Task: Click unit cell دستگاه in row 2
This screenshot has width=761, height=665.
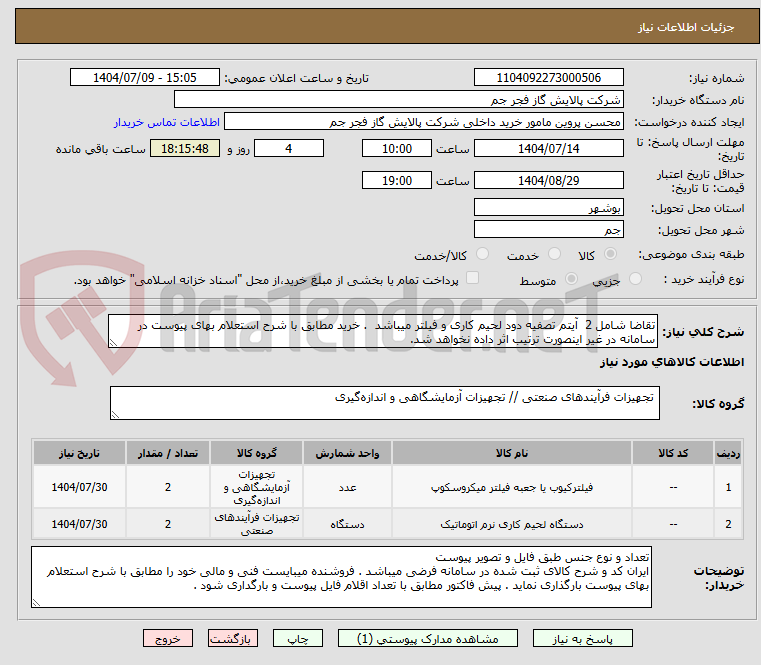Action: (x=347, y=524)
